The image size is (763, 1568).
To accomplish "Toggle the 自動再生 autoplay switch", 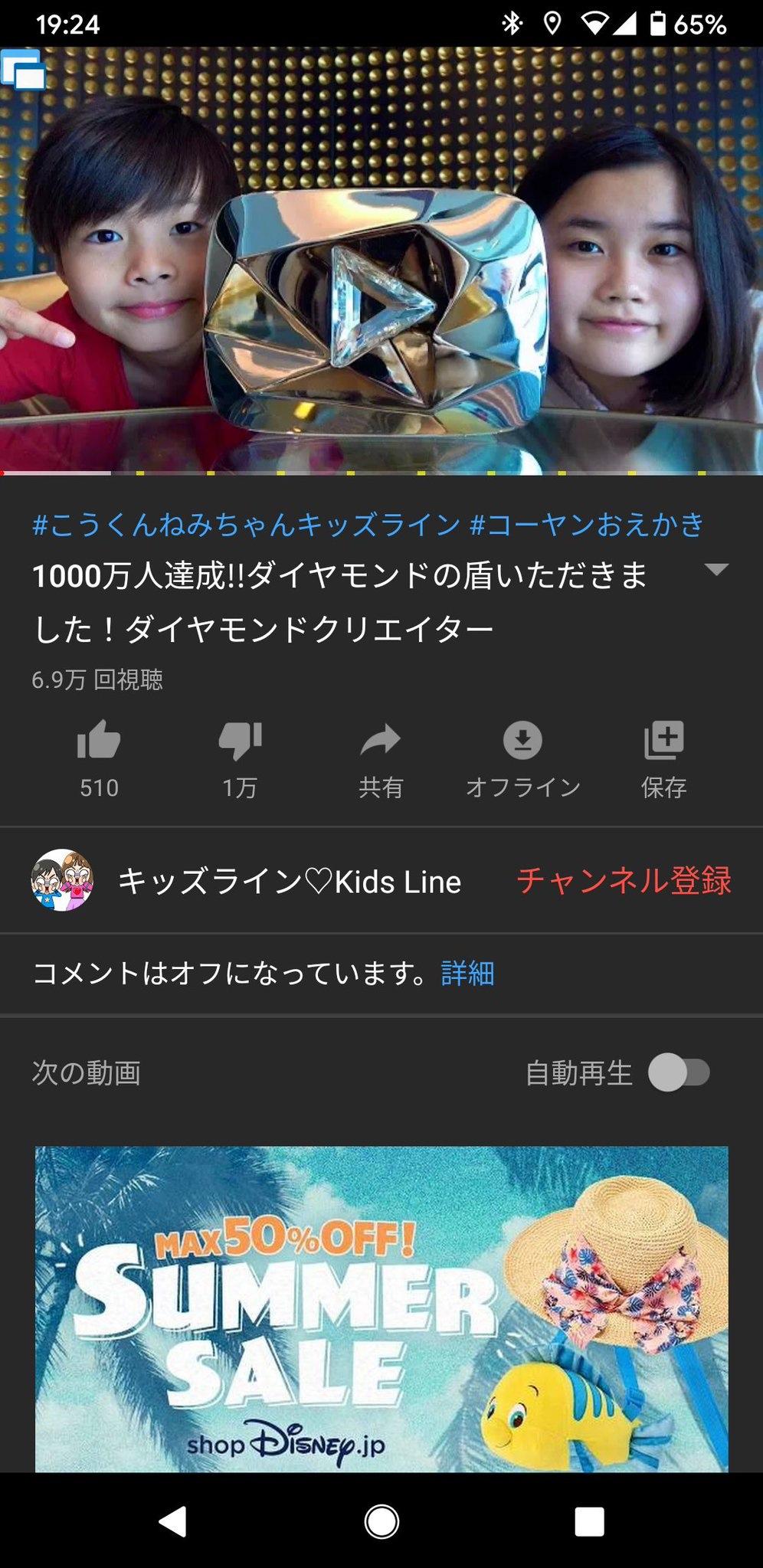I will 679,1072.
